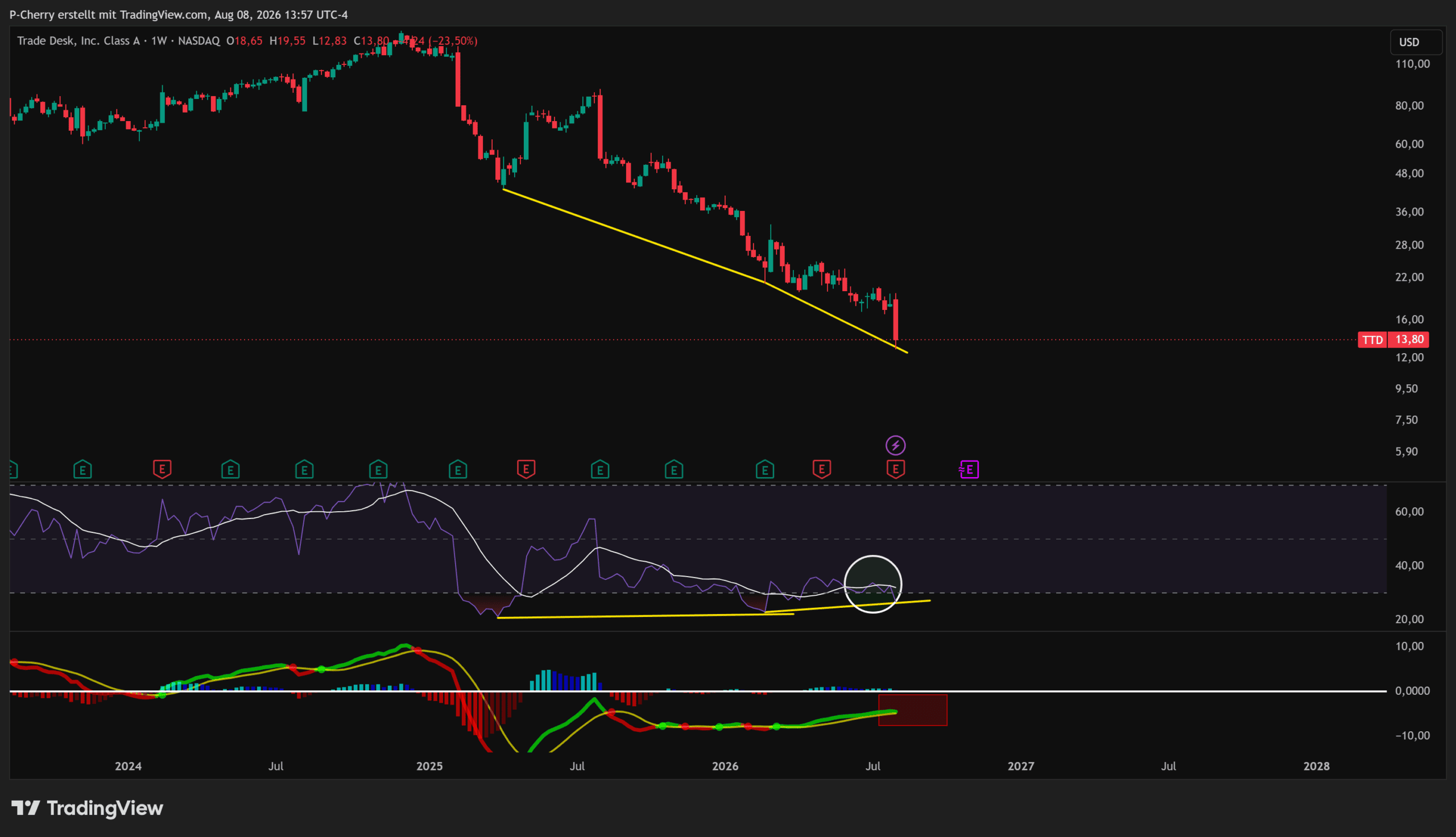The width and height of the screenshot is (1456, 837).
Task: Click the magenta upcoming earnings marker
Action: [x=969, y=470]
